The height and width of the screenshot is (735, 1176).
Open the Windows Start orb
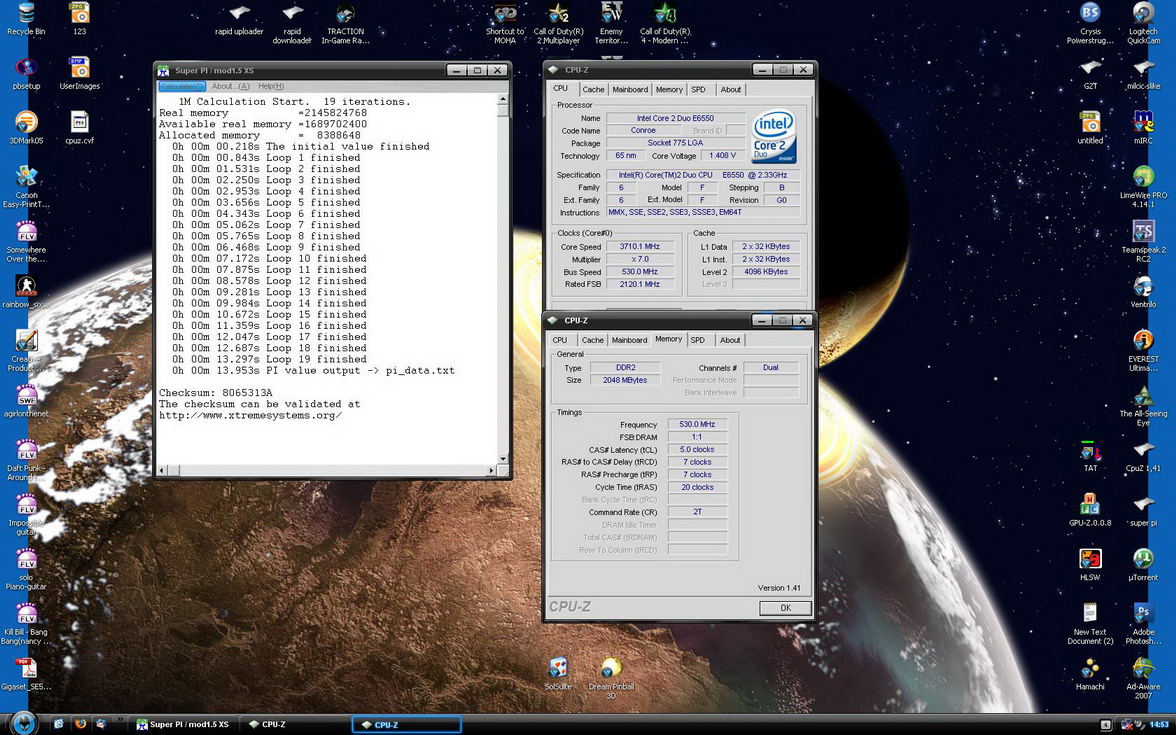(x=22, y=723)
